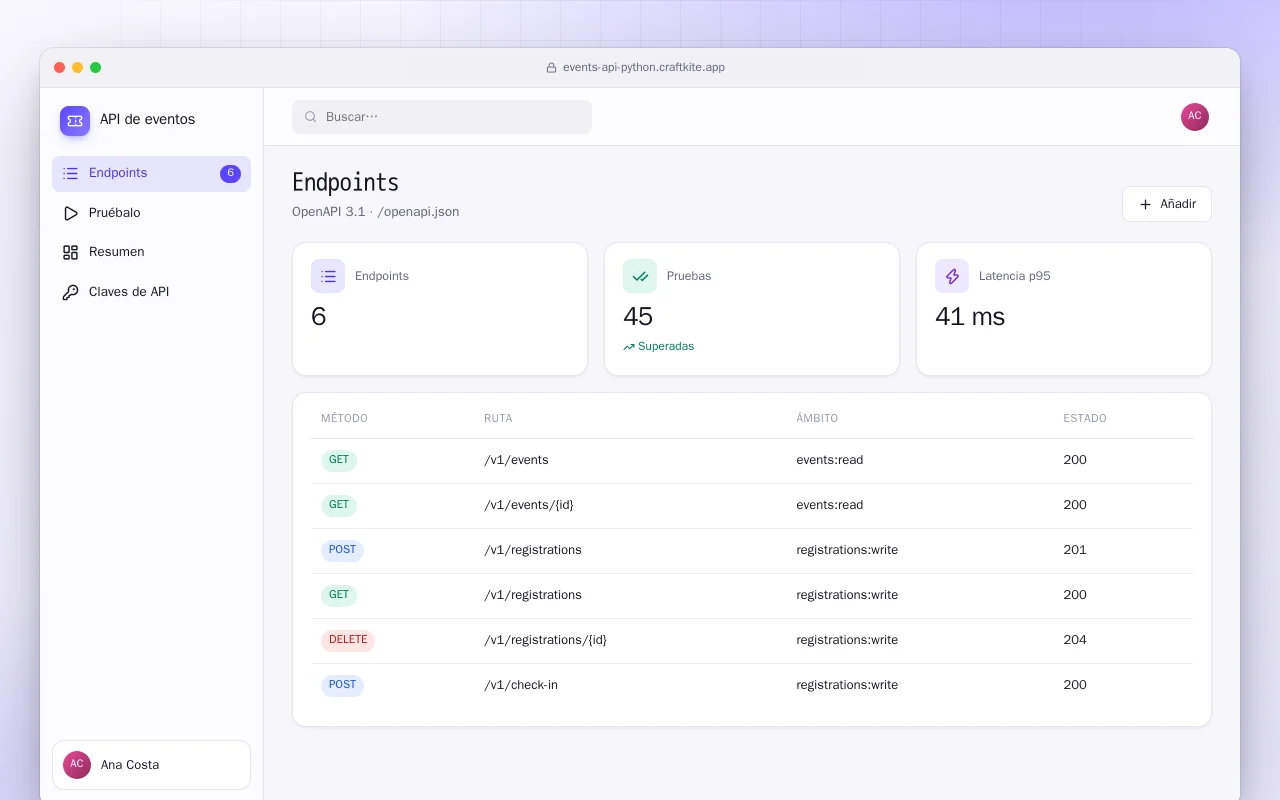Viewport: 1280px width, 800px height.
Task: Click the events-api-python.craftkite.app URL
Action: coord(644,68)
